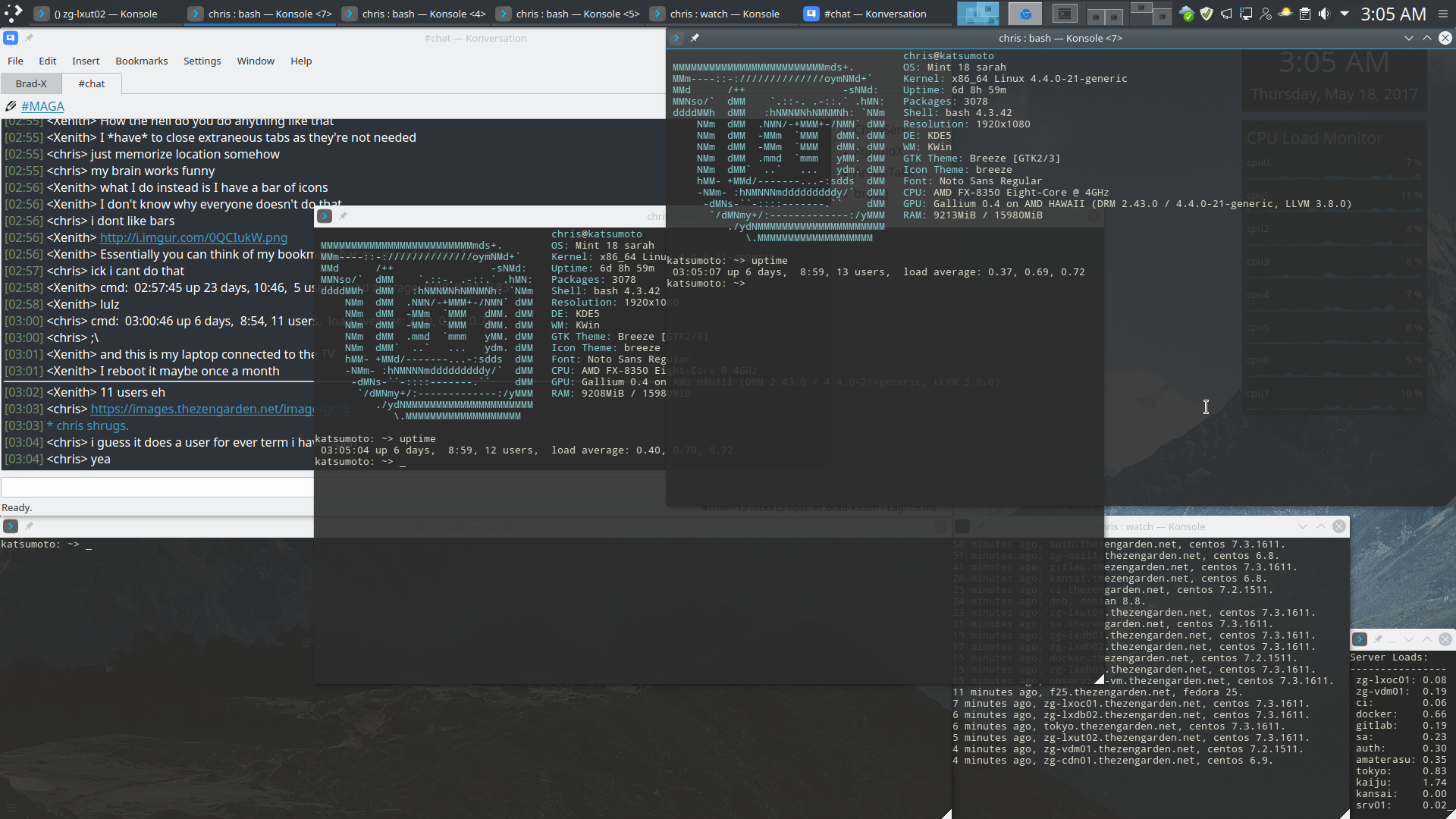The image size is (1456, 819).
Task: Expand hidden system tray icons arrow
Action: click(1345, 14)
